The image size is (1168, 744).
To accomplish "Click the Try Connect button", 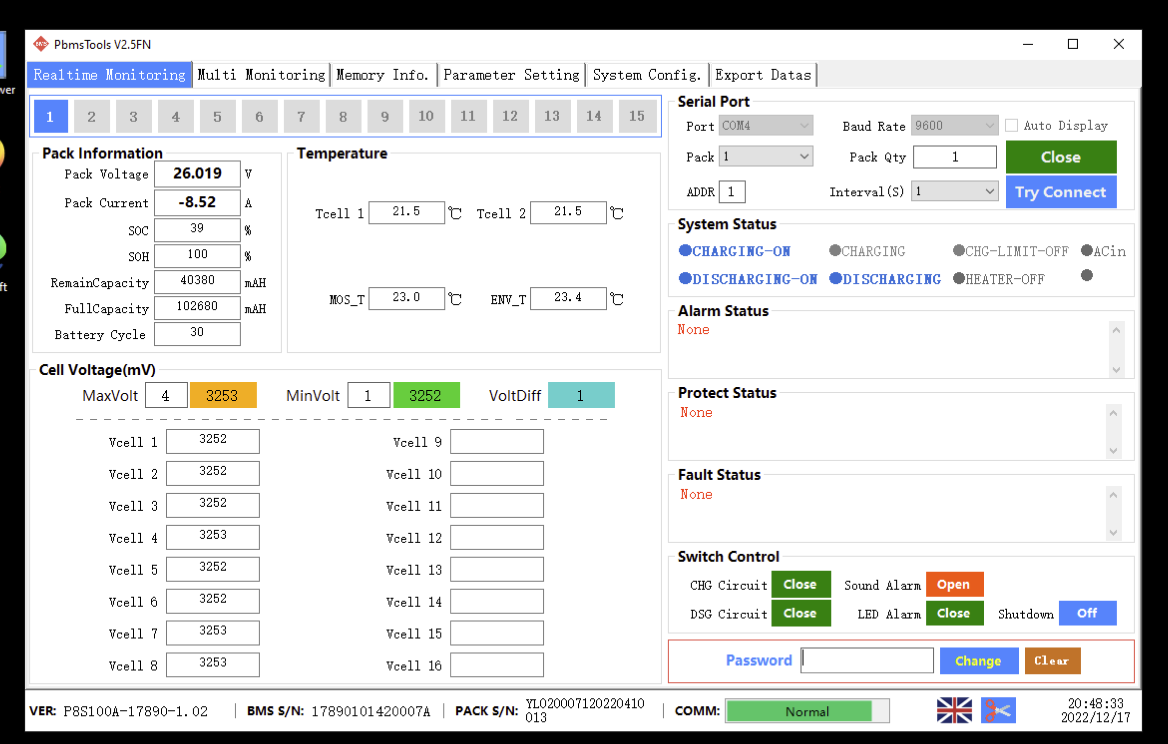I will coord(1061,191).
